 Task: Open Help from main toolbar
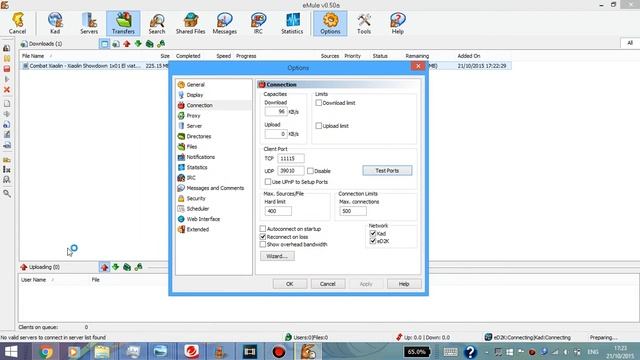click(398, 23)
